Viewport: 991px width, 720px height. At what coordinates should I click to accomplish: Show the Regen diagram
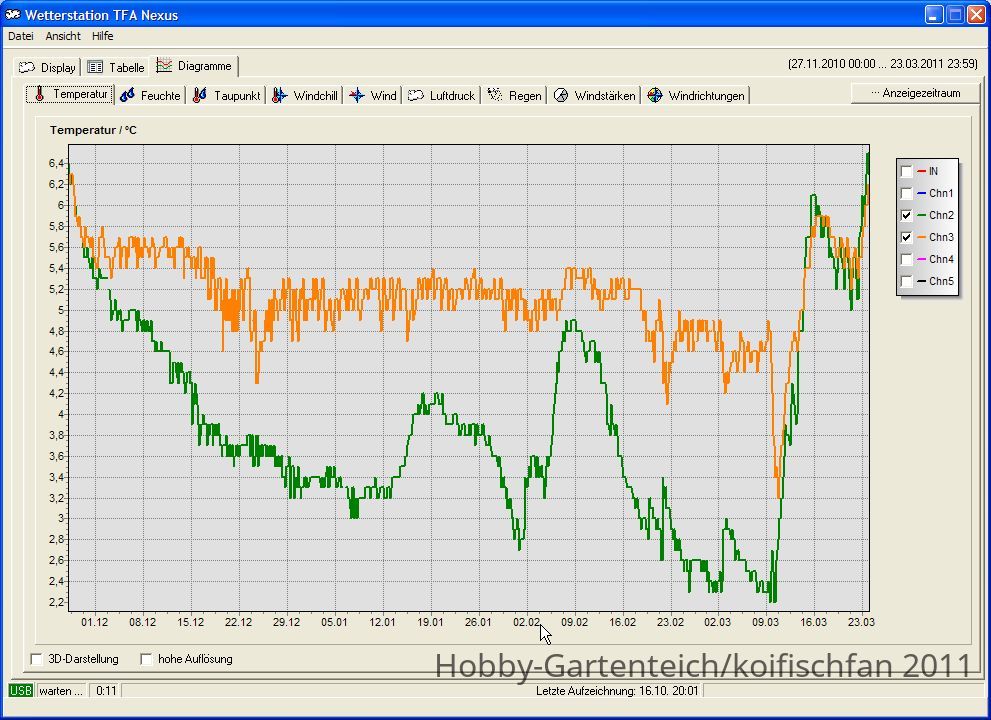pos(515,95)
